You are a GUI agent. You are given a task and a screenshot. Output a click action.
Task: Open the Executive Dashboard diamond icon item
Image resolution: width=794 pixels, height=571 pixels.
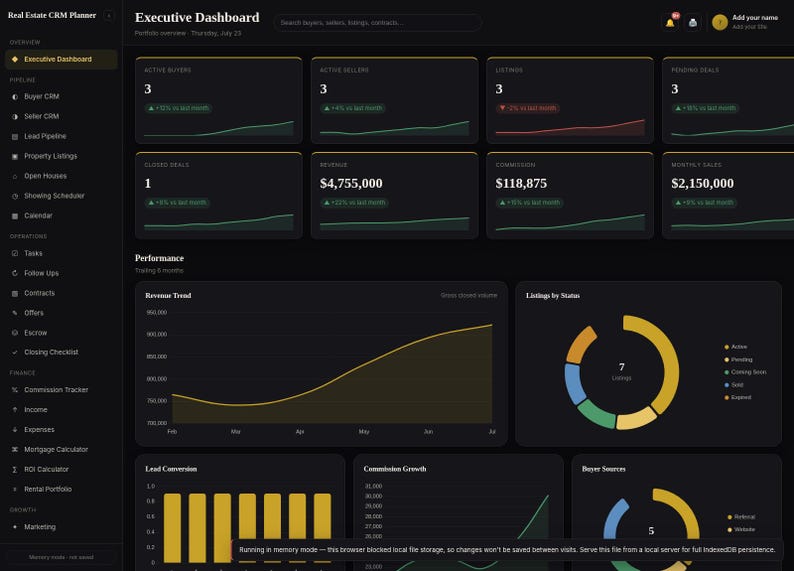coord(15,59)
